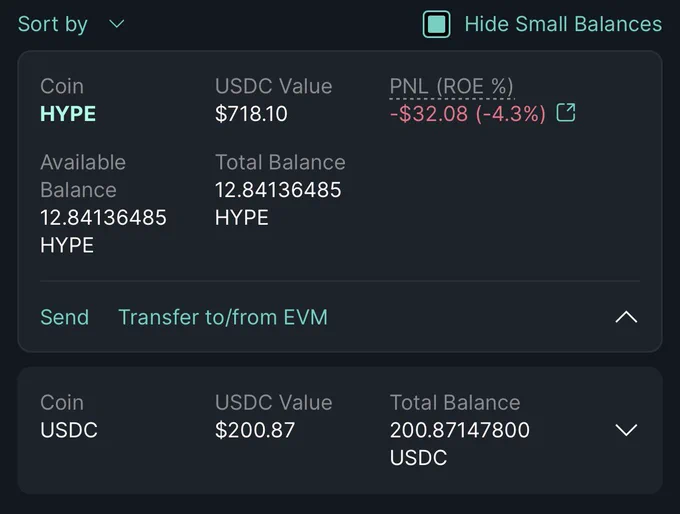Click the $200.87 USDC value
The image size is (680, 514).
(x=255, y=430)
